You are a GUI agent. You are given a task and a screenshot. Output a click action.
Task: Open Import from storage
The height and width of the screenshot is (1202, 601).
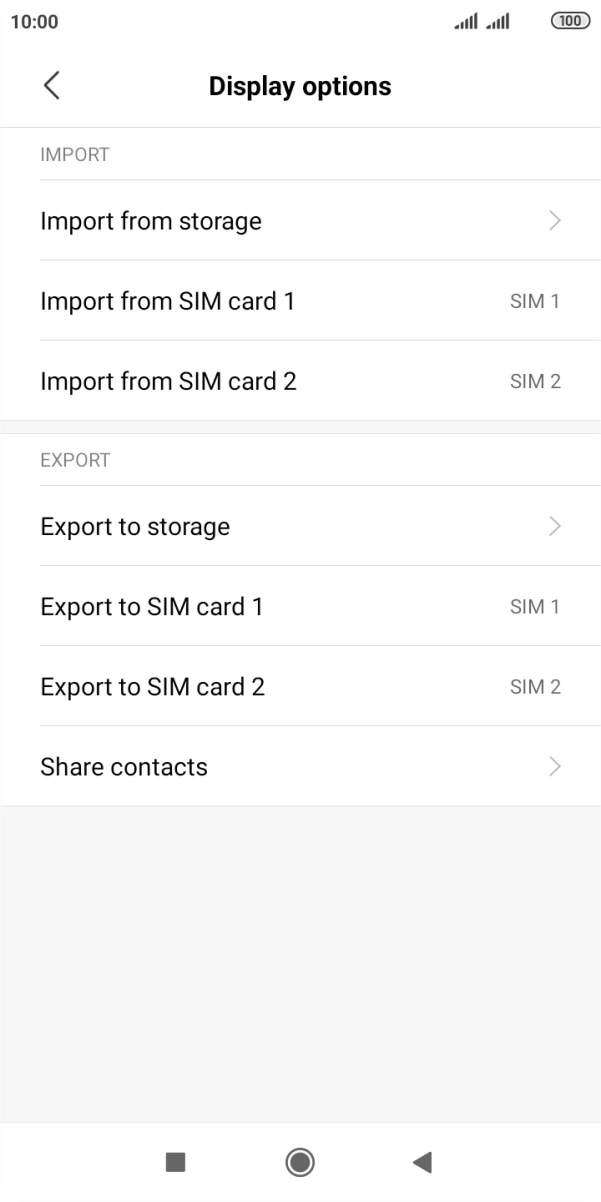click(x=151, y=221)
